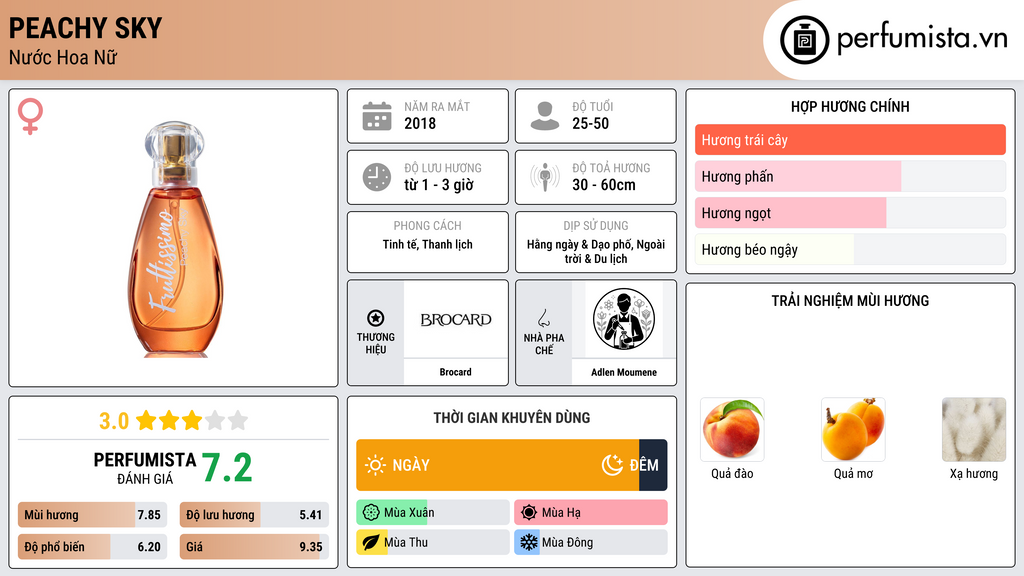Click the Adlen Moumene perfumer name
Image resolution: width=1024 pixels, height=576 pixels.
[624, 372]
